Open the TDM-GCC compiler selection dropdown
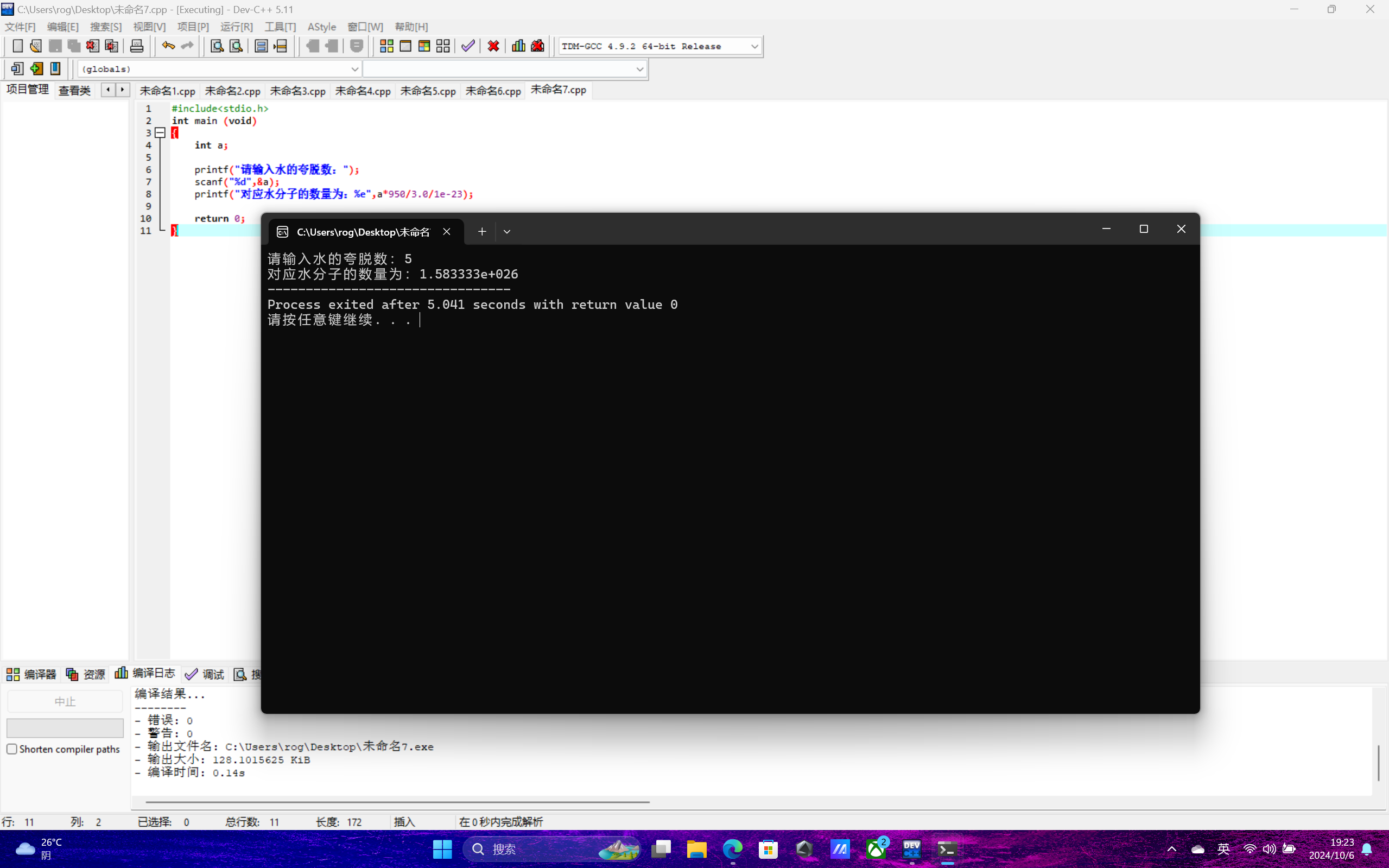Viewport: 1389px width, 868px height. [754, 47]
